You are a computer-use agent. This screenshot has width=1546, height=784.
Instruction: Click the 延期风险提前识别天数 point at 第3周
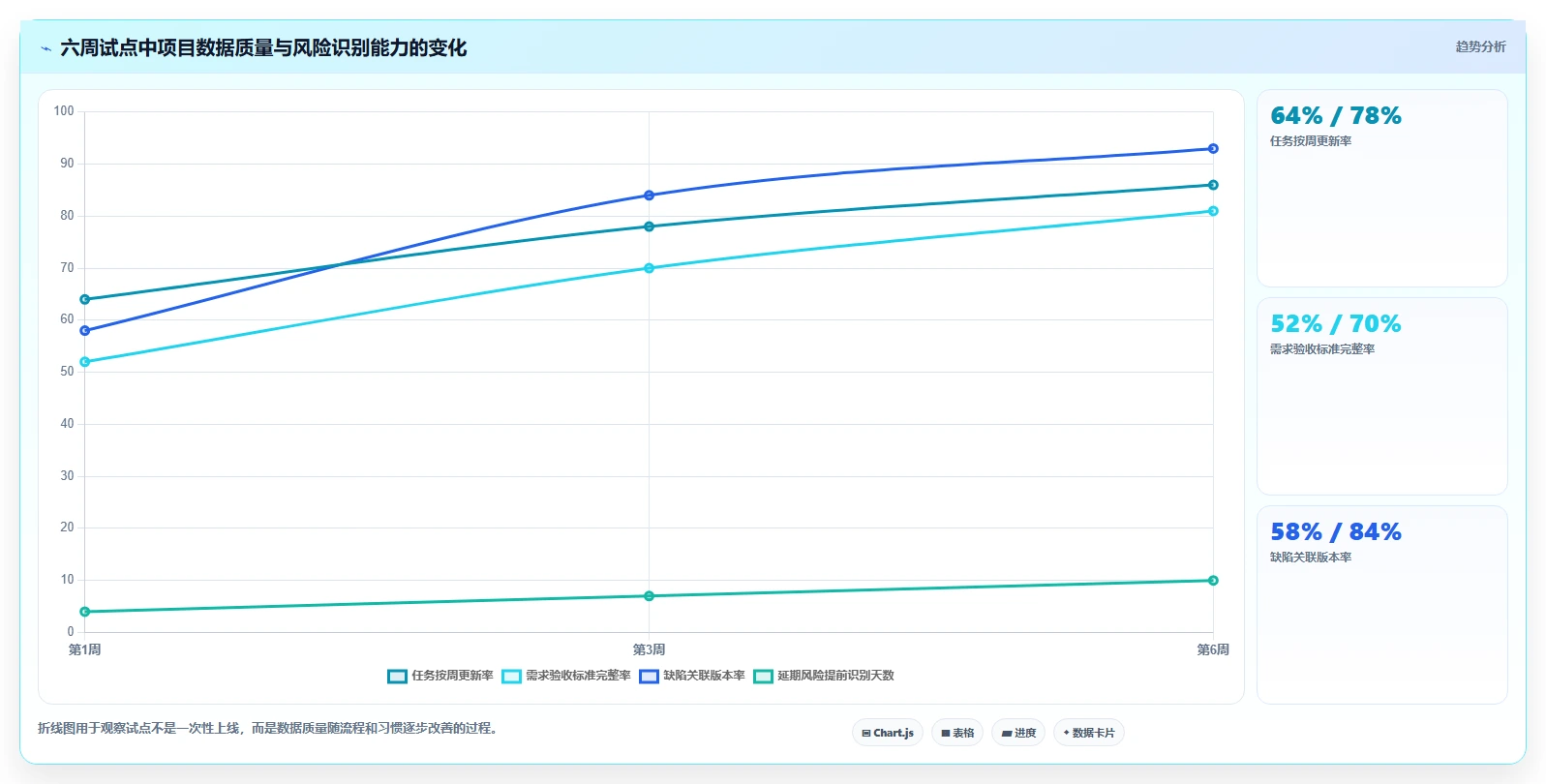tap(649, 596)
